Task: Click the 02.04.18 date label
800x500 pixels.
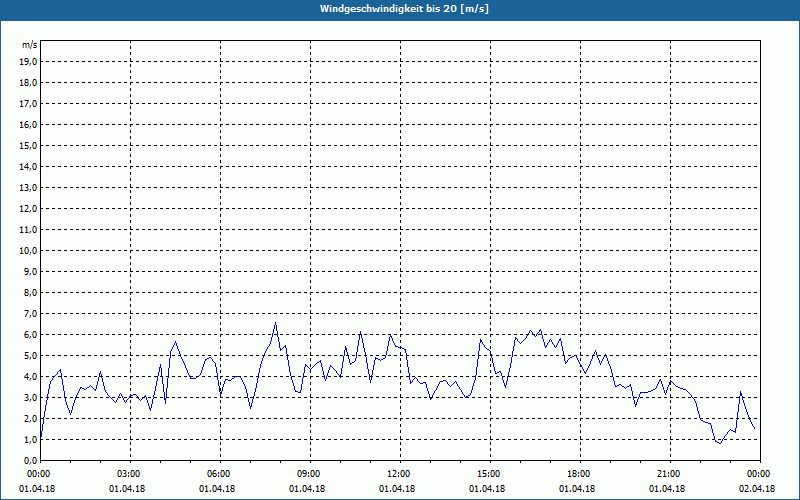Action: [757, 489]
